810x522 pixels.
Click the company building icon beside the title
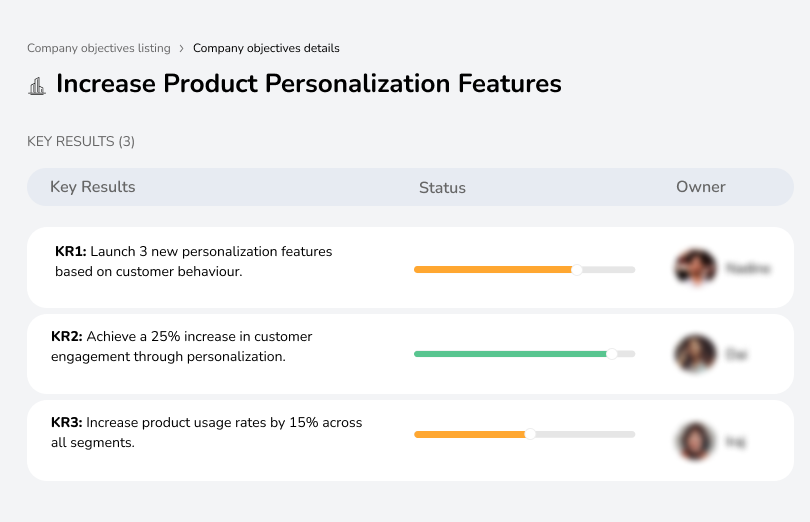[x=37, y=86]
